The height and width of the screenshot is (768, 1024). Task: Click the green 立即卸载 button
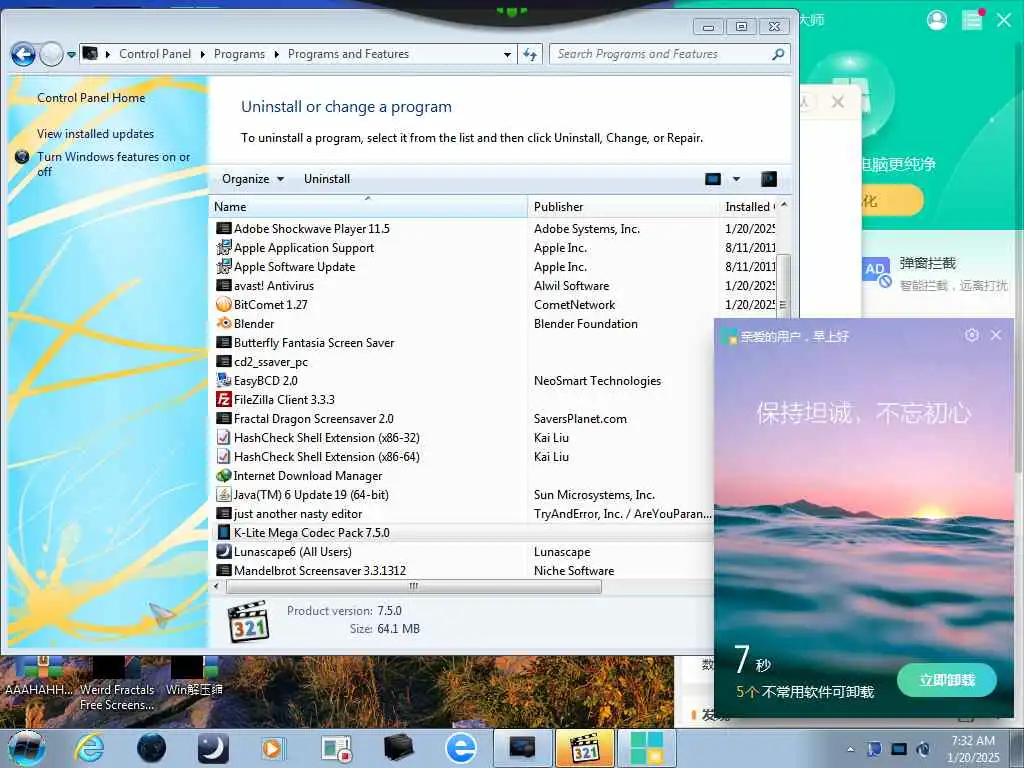click(947, 680)
